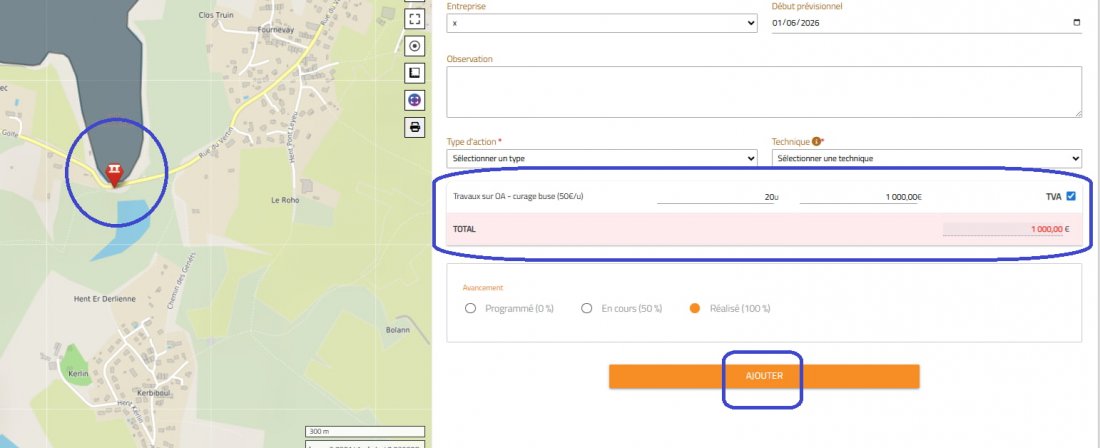Open the map layers panel icon
1100x448 pixels.
tap(415, 73)
